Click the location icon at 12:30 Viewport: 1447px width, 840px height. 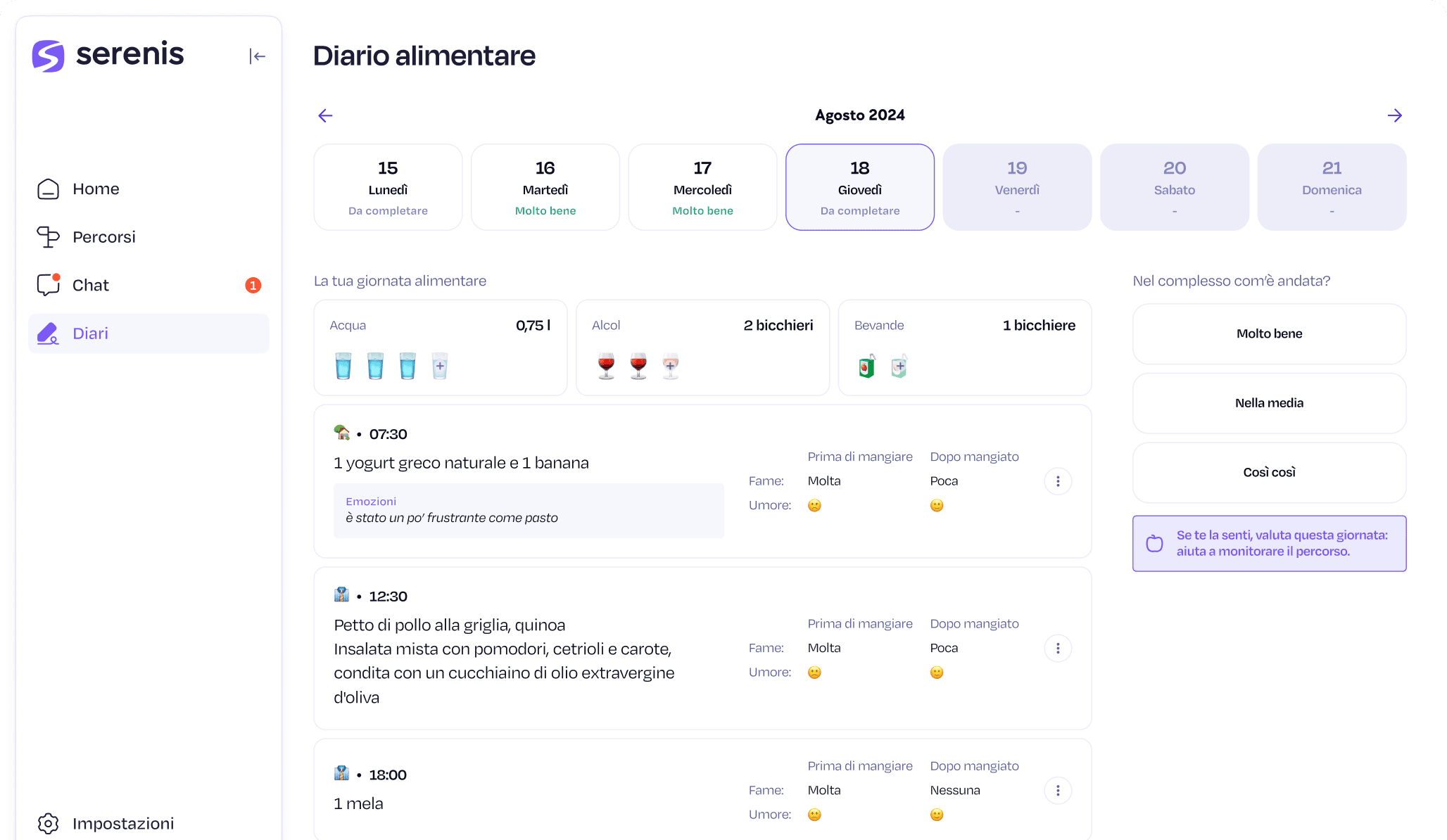pyautogui.click(x=342, y=595)
